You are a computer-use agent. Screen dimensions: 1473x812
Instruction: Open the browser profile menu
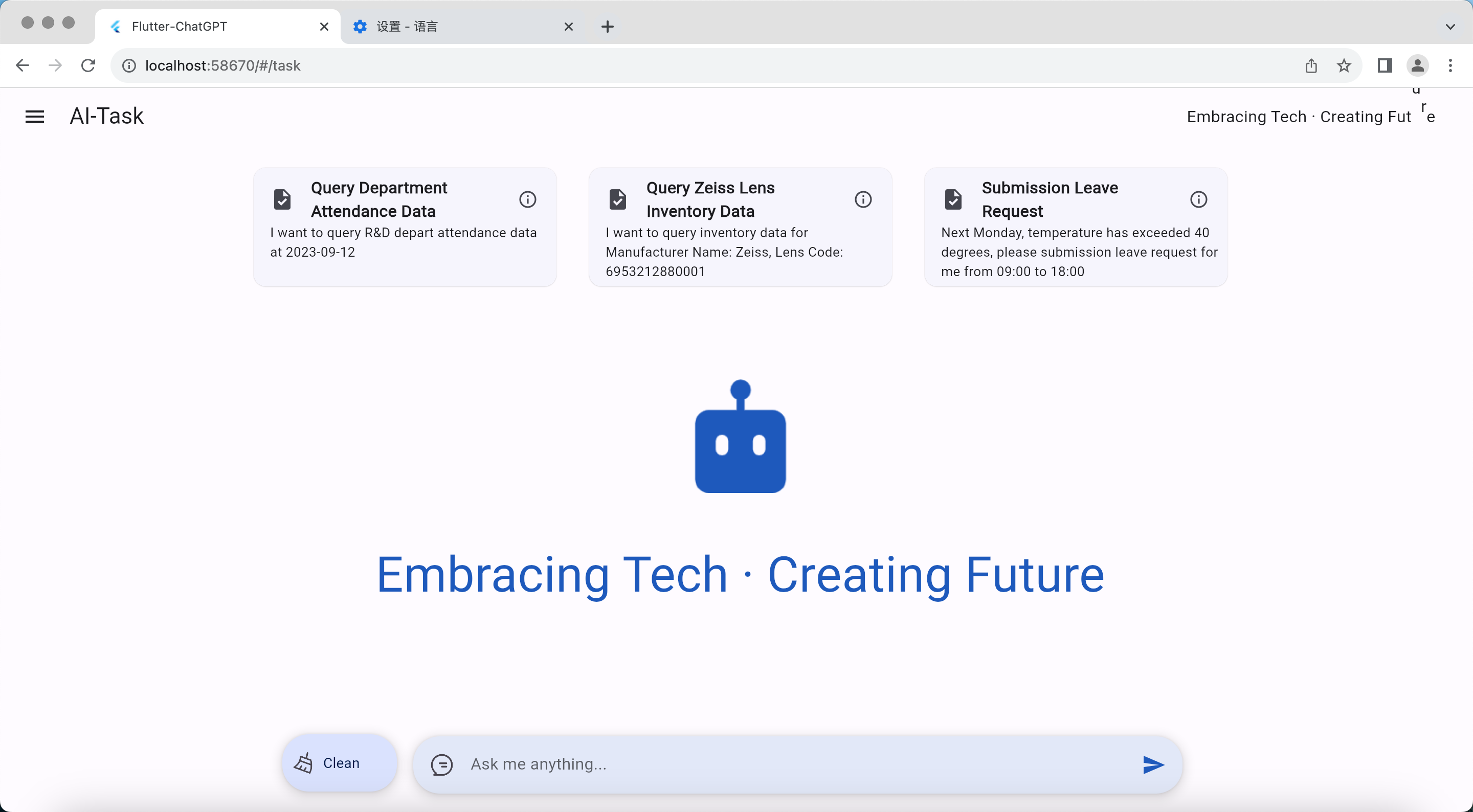pyautogui.click(x=1418, y=66)
